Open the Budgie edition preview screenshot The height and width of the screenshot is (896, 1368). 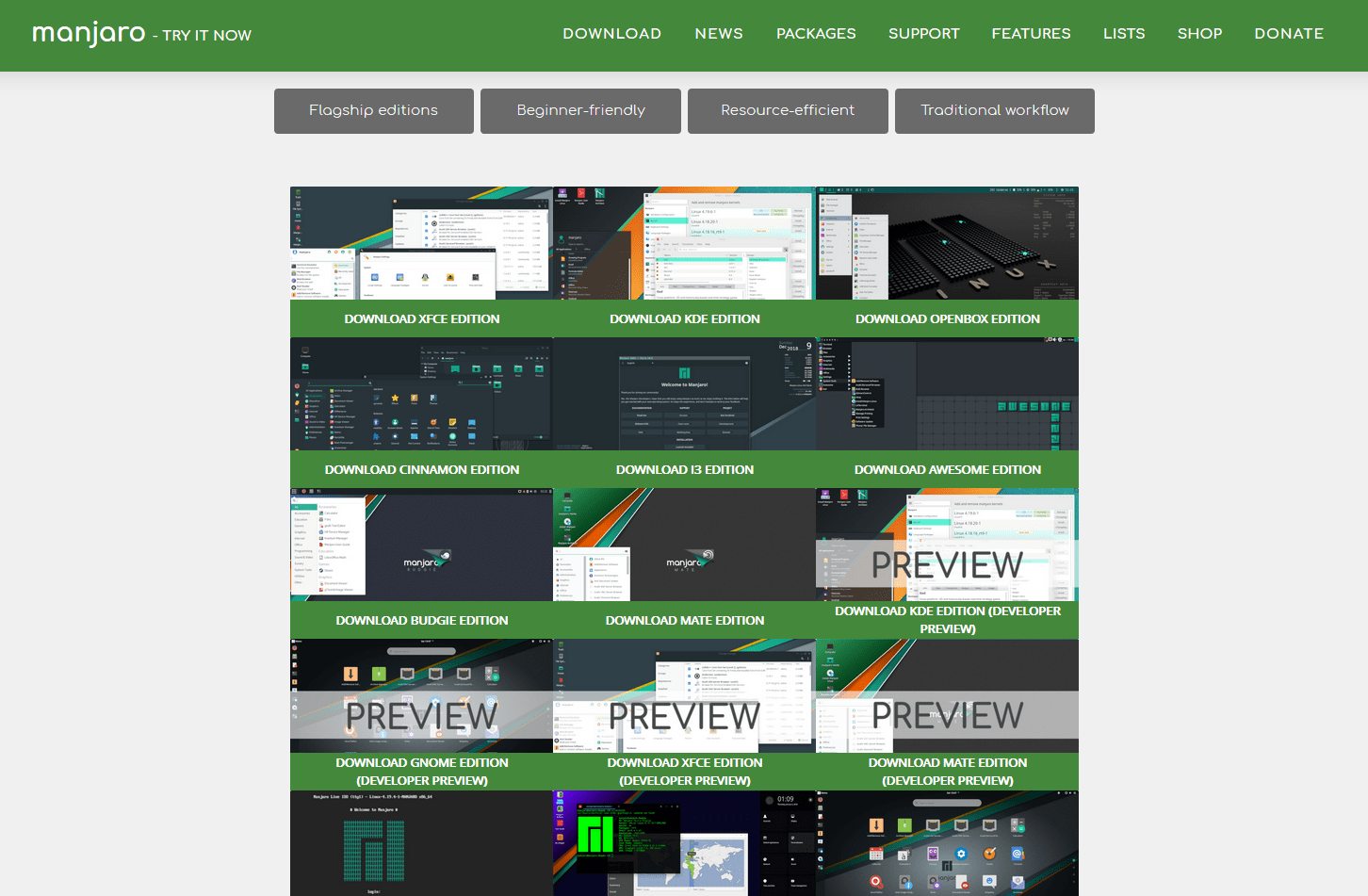421,545
